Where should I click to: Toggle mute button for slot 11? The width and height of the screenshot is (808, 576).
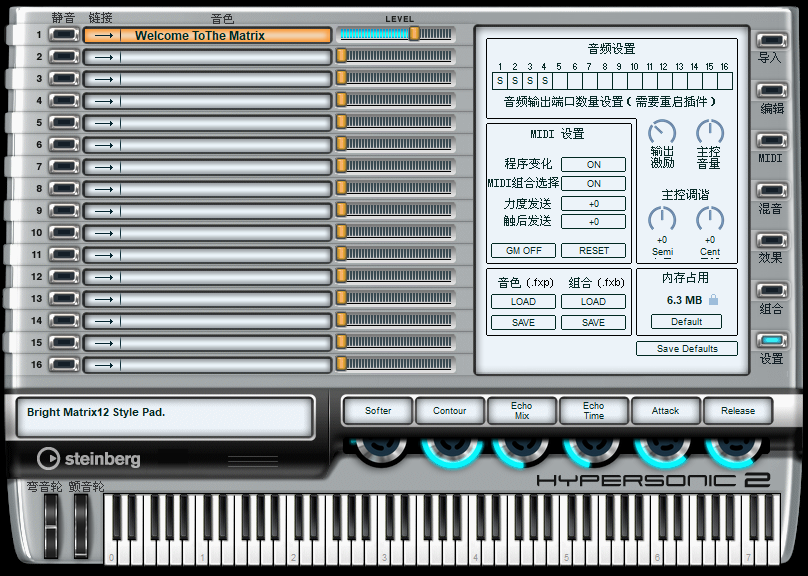pos(64,255)
